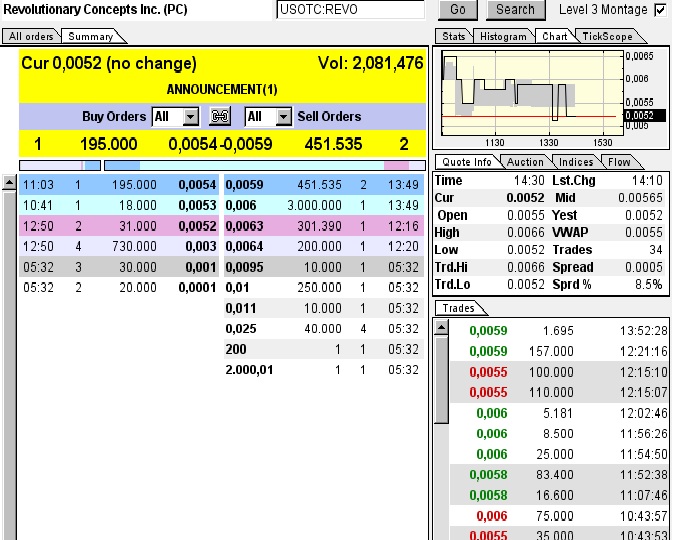Viewport: 673px width, 540px height.
Task: Click buy order price 0,0053
Action: [x=197, y=206]
